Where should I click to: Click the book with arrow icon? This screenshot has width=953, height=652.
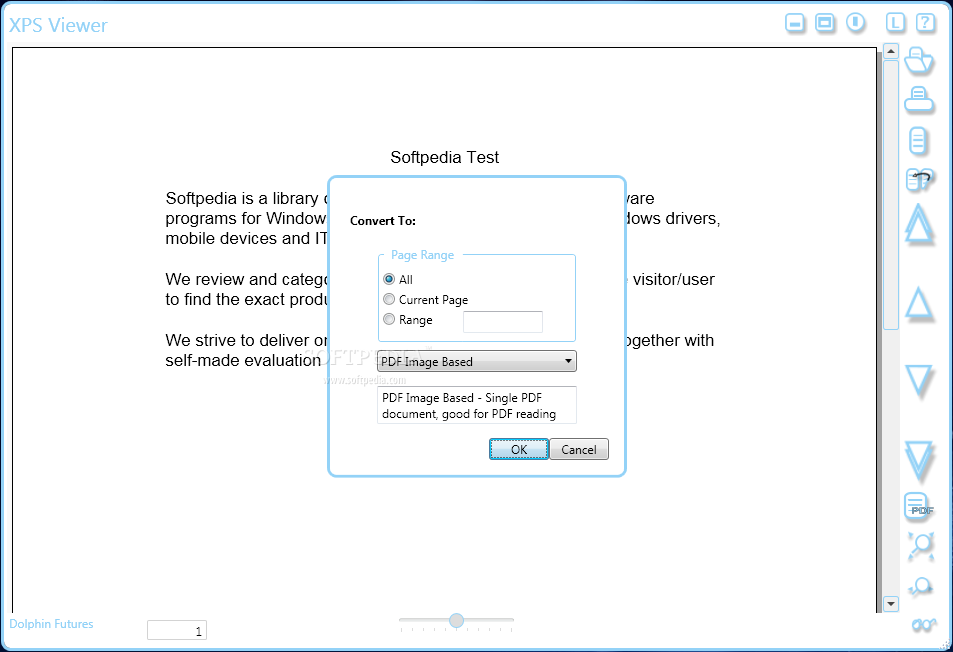click(918, 180)
